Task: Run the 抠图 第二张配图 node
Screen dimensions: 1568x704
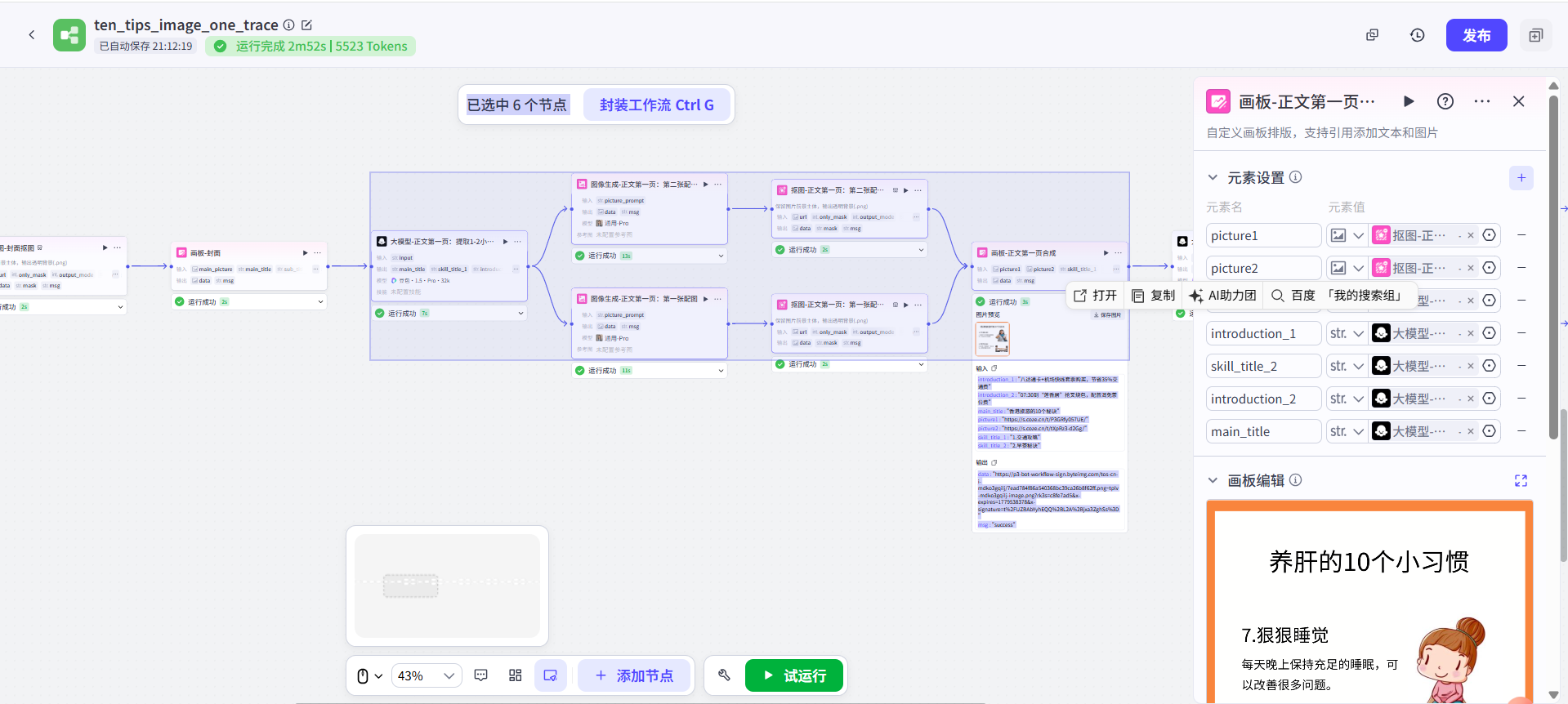Action: pyautogui.click(x=905, y=190)
